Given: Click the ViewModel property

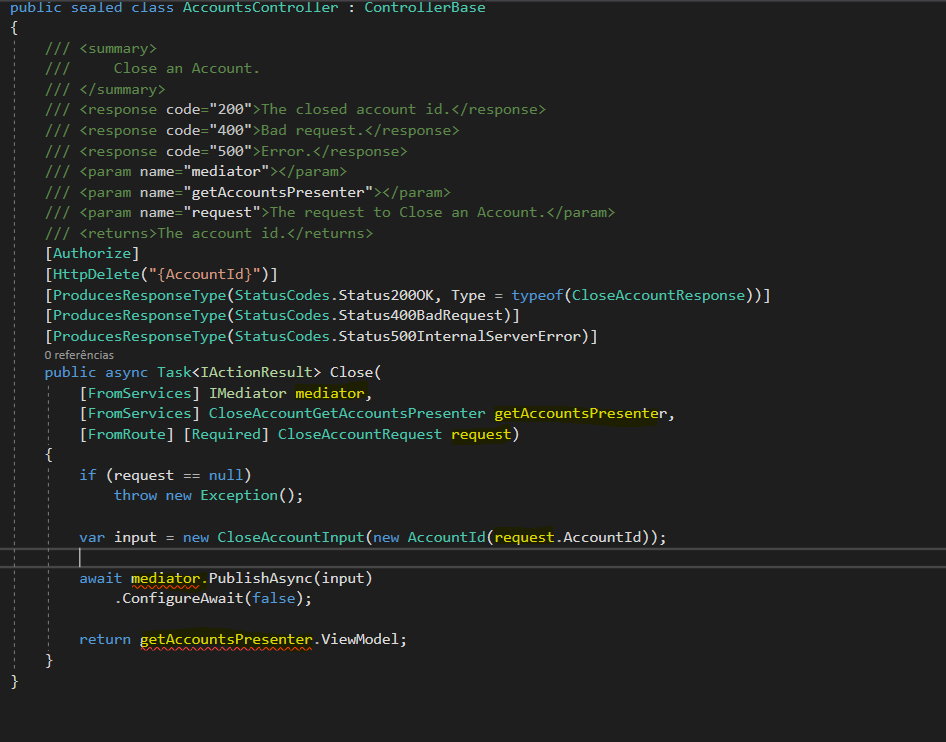Looking at the screenshot, I should pos(360,640).
